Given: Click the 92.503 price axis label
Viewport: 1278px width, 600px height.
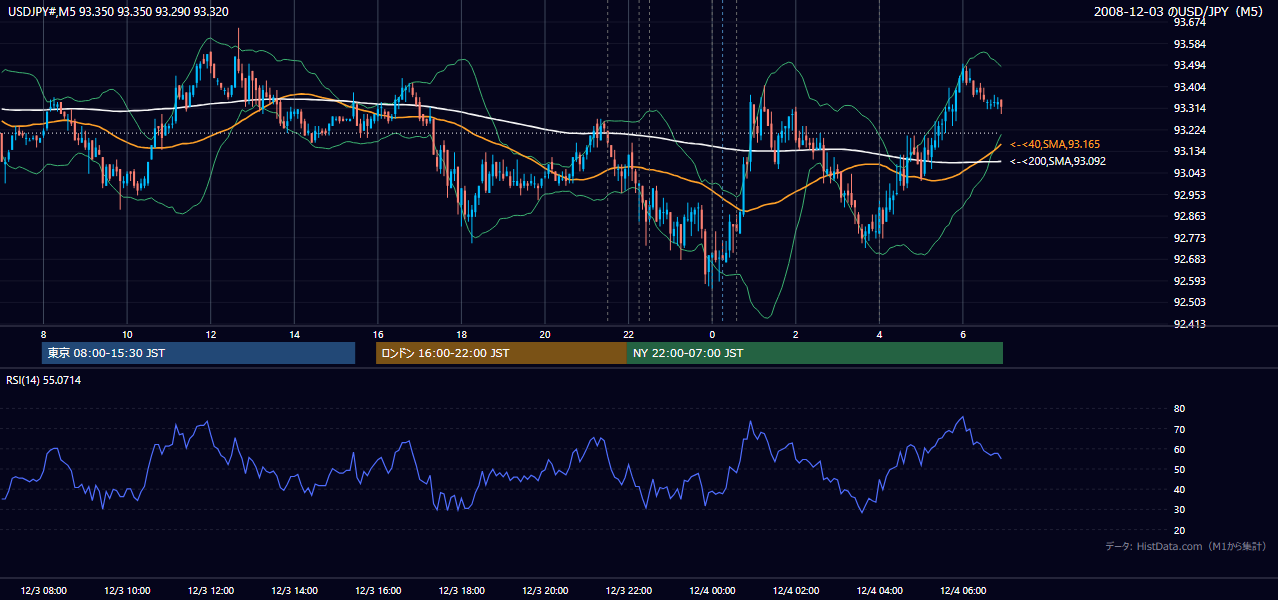Looking at the screenshot, I should 1190,303.
